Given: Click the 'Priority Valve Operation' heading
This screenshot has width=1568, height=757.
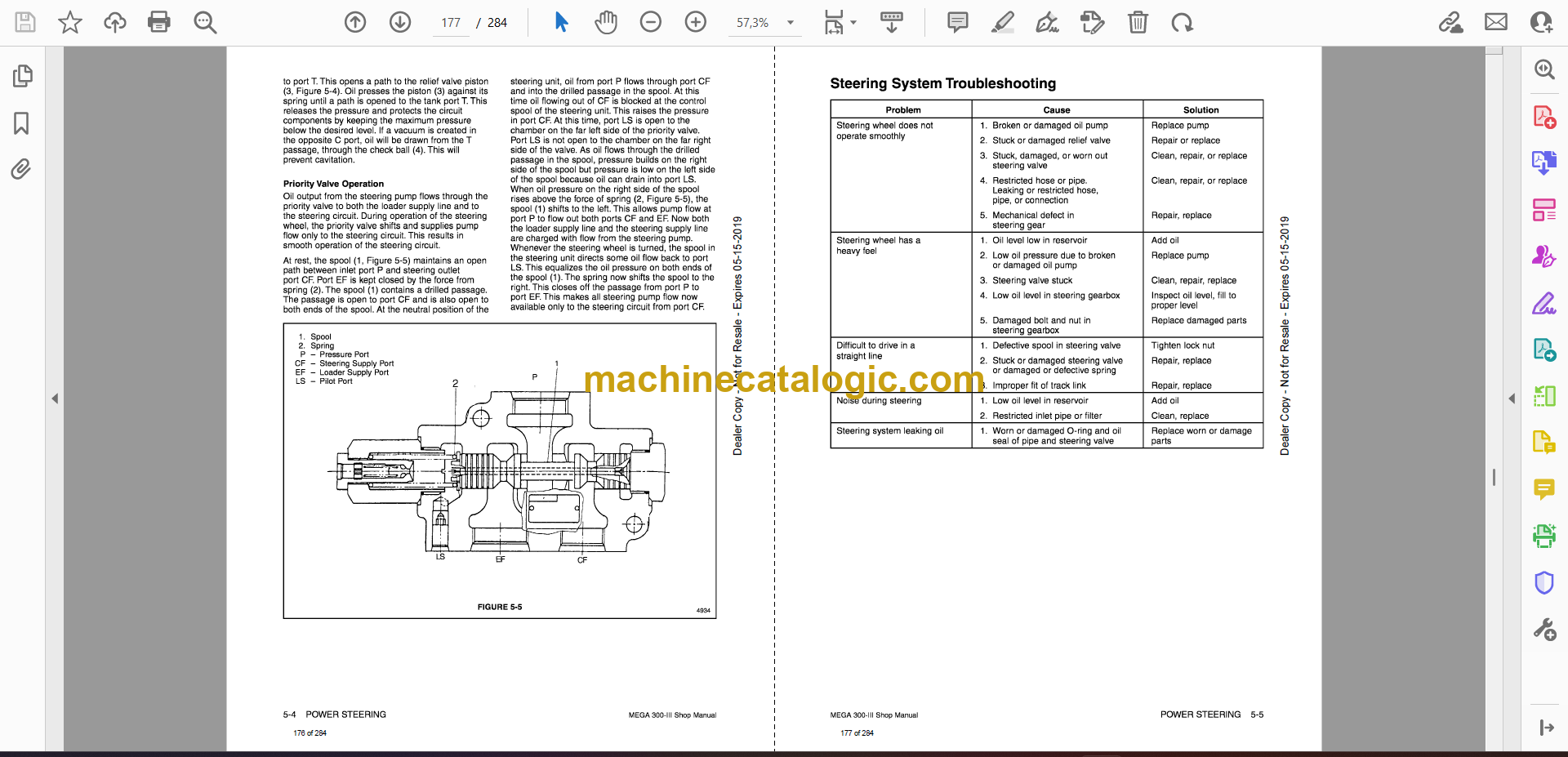Looking at the screenshot, I should [333, 184].
